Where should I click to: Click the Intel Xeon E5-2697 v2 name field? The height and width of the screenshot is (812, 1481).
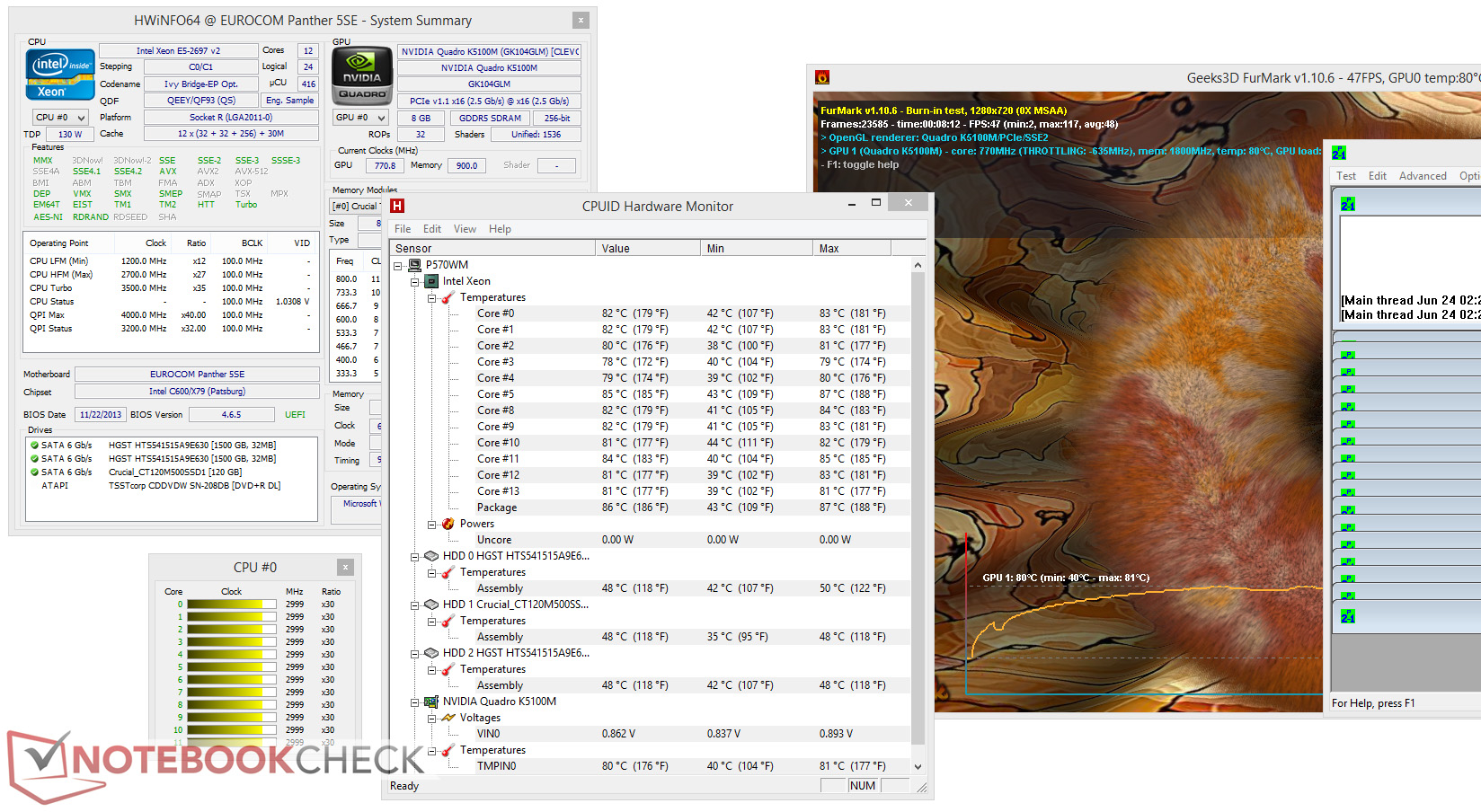click(178, 51)
